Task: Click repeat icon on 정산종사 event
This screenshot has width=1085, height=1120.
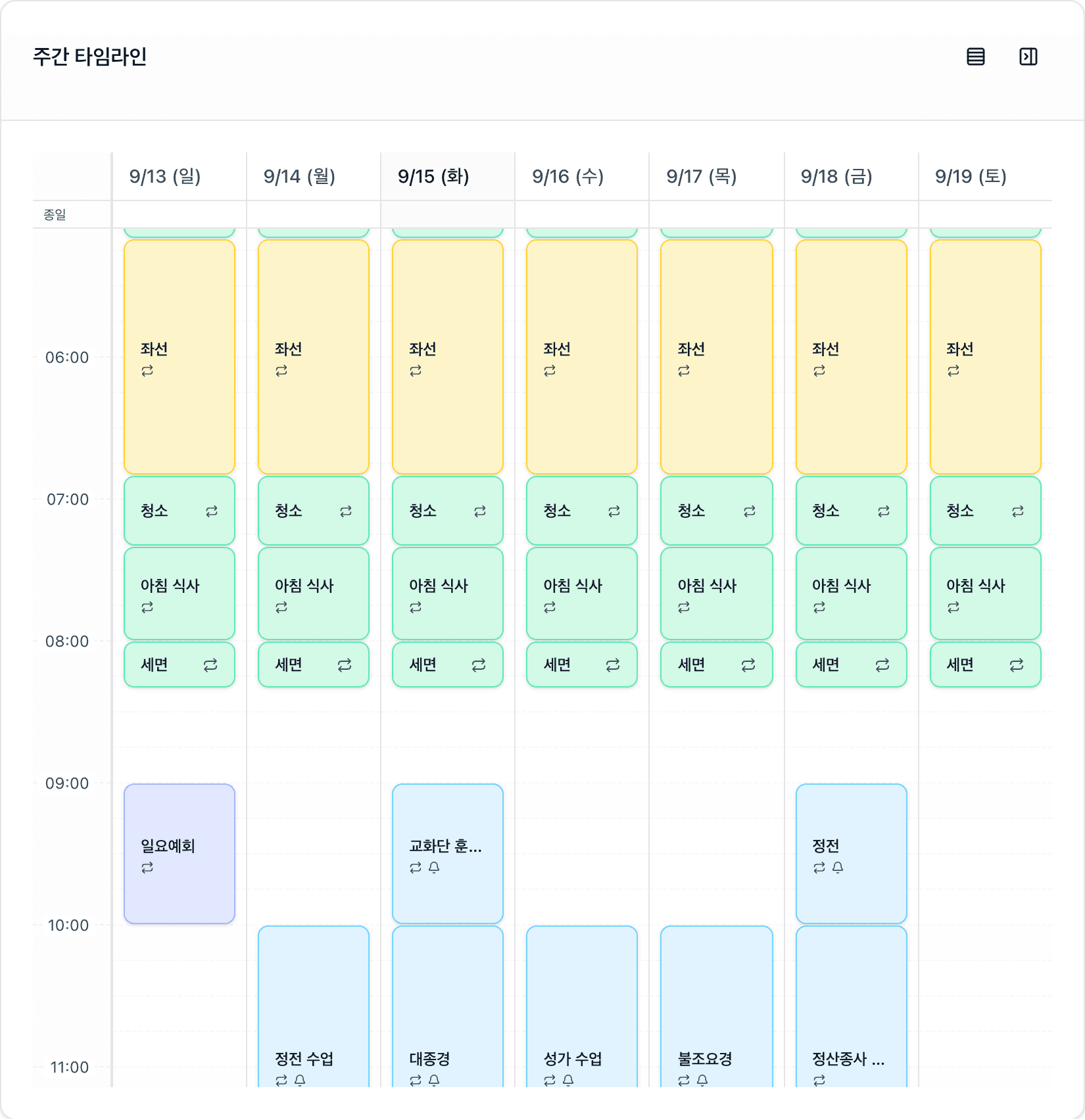Action: pyautogui.click(x=819, y=1080)
